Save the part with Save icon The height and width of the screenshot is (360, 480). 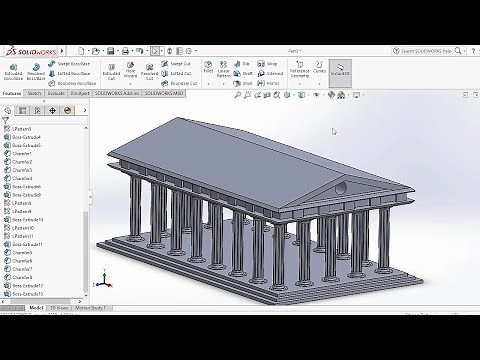click(110, 51)
